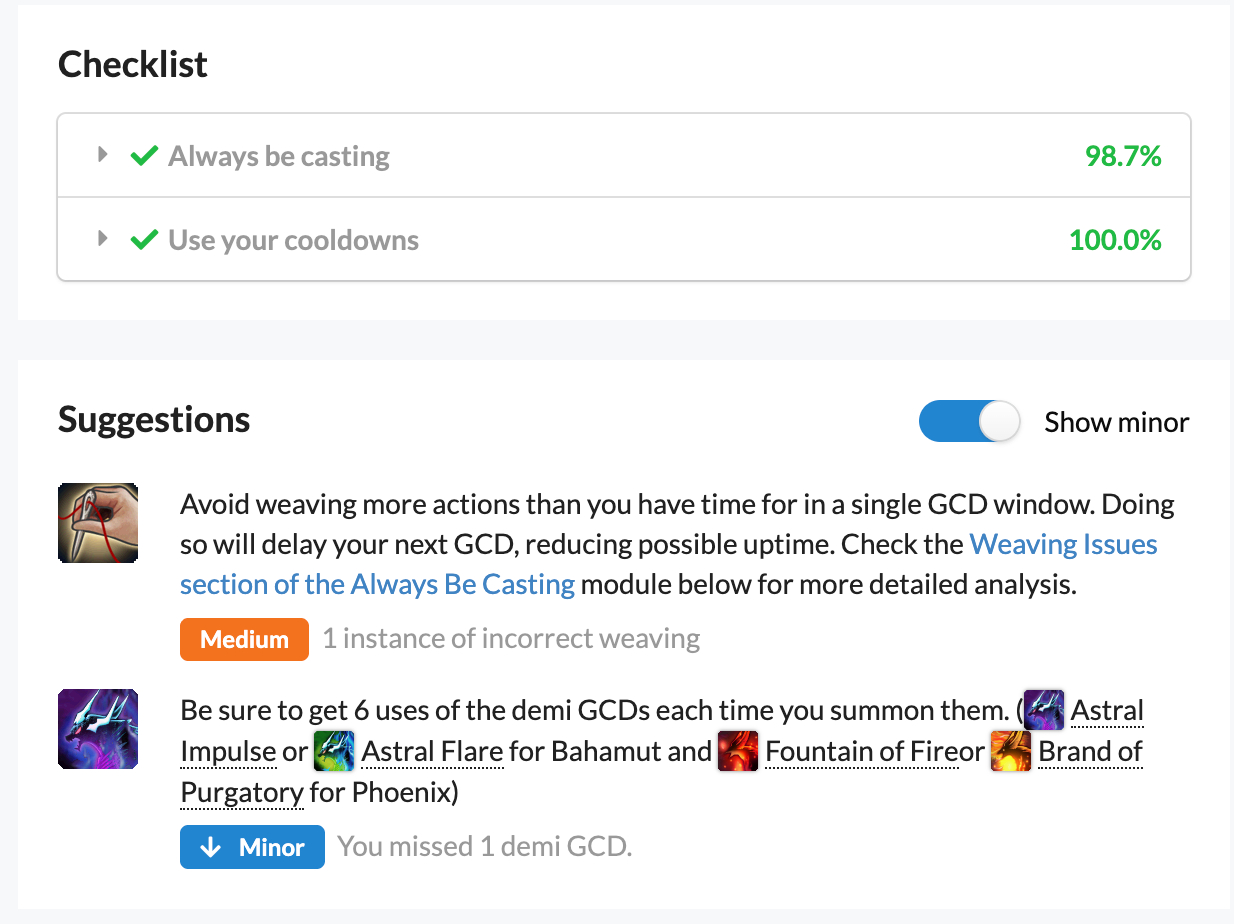Click the 100.0% cooldowns score
Viewport: 1234px width, 924px height.
1115,240
